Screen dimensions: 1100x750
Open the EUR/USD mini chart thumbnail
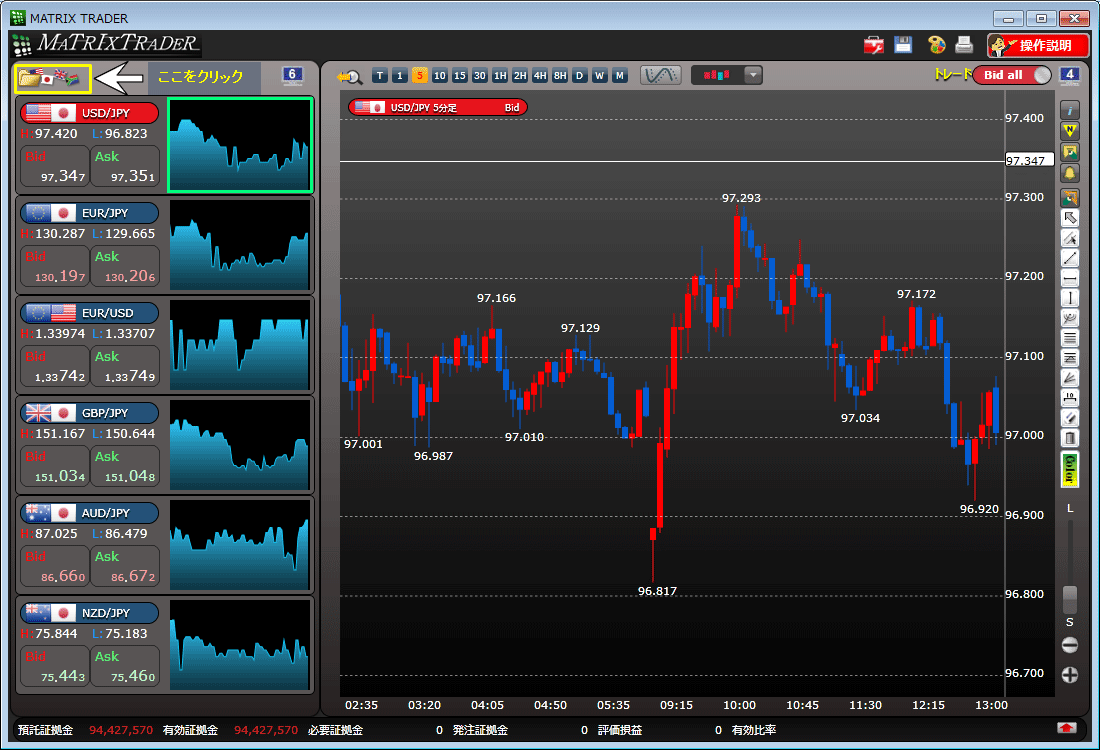click(x=240, y=345)
